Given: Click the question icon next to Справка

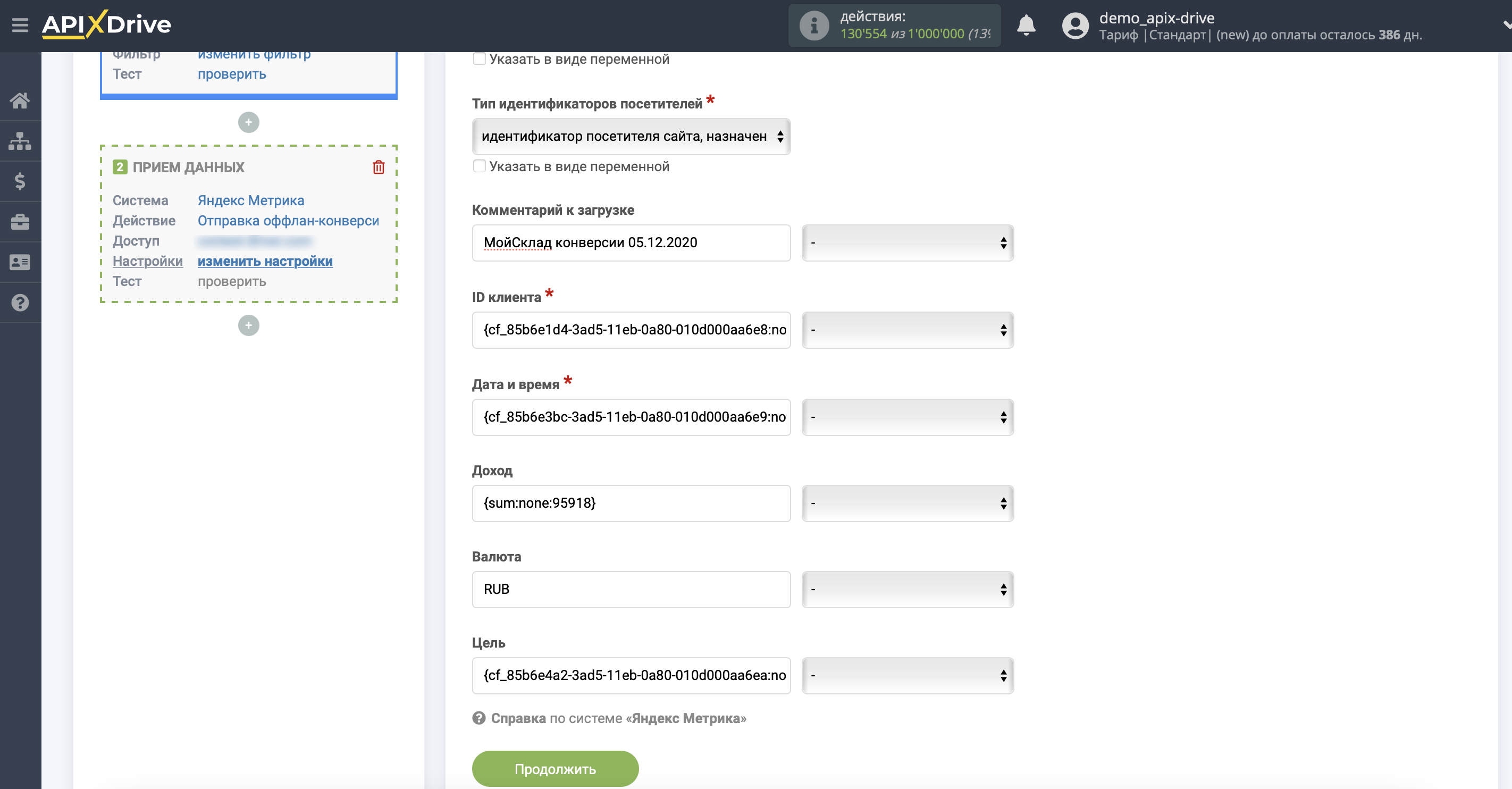Looking at the screenshot, I should point(479,718).
